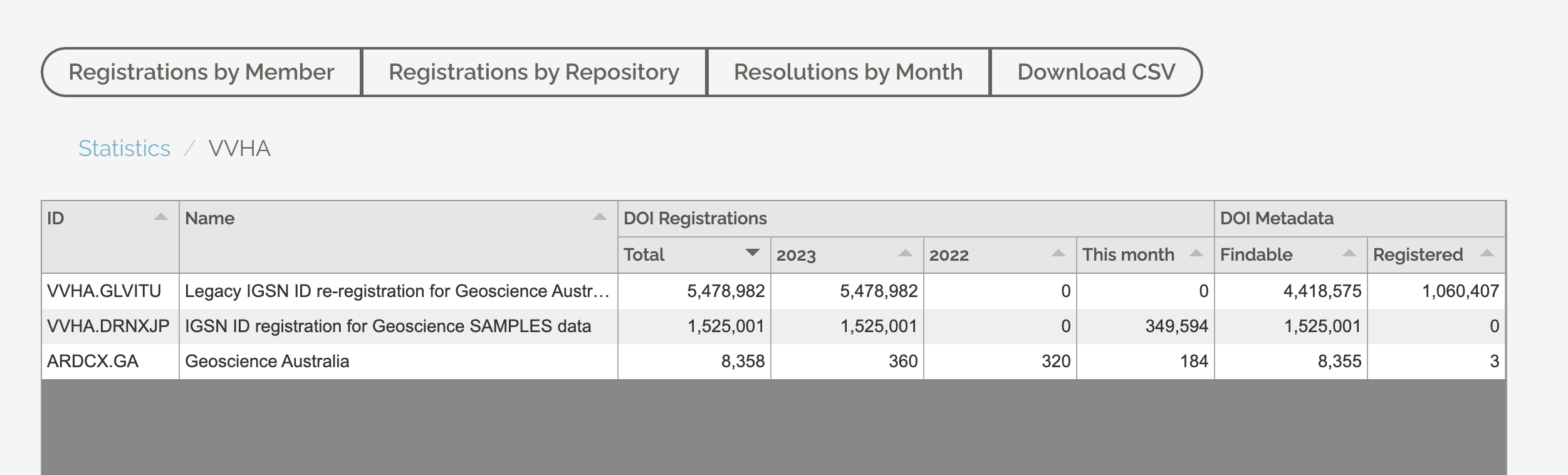
Task: Click the Geoscience Australia name cell
Action: click(267, 361)
